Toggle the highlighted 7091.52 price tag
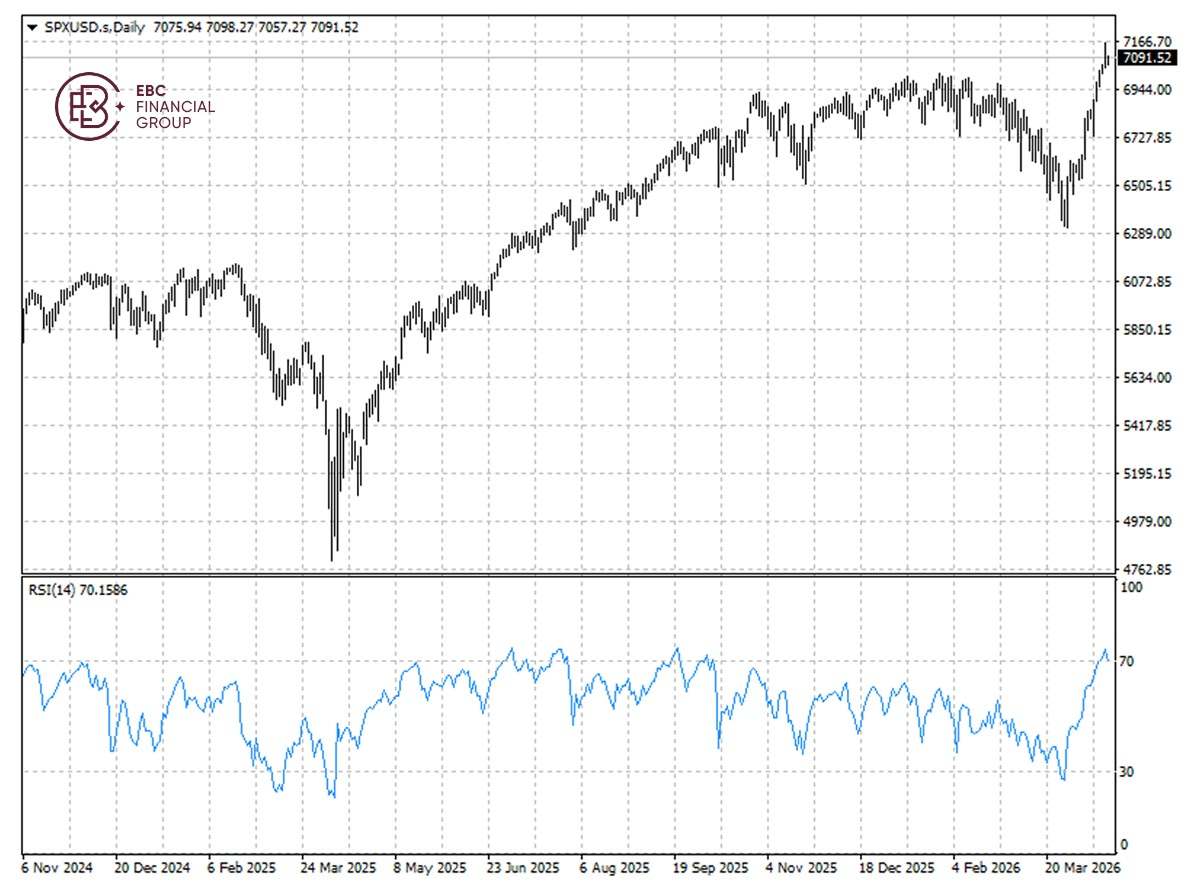This screenshot has width=1200, height=896. pyautogui.click(x=1148, y=59)
